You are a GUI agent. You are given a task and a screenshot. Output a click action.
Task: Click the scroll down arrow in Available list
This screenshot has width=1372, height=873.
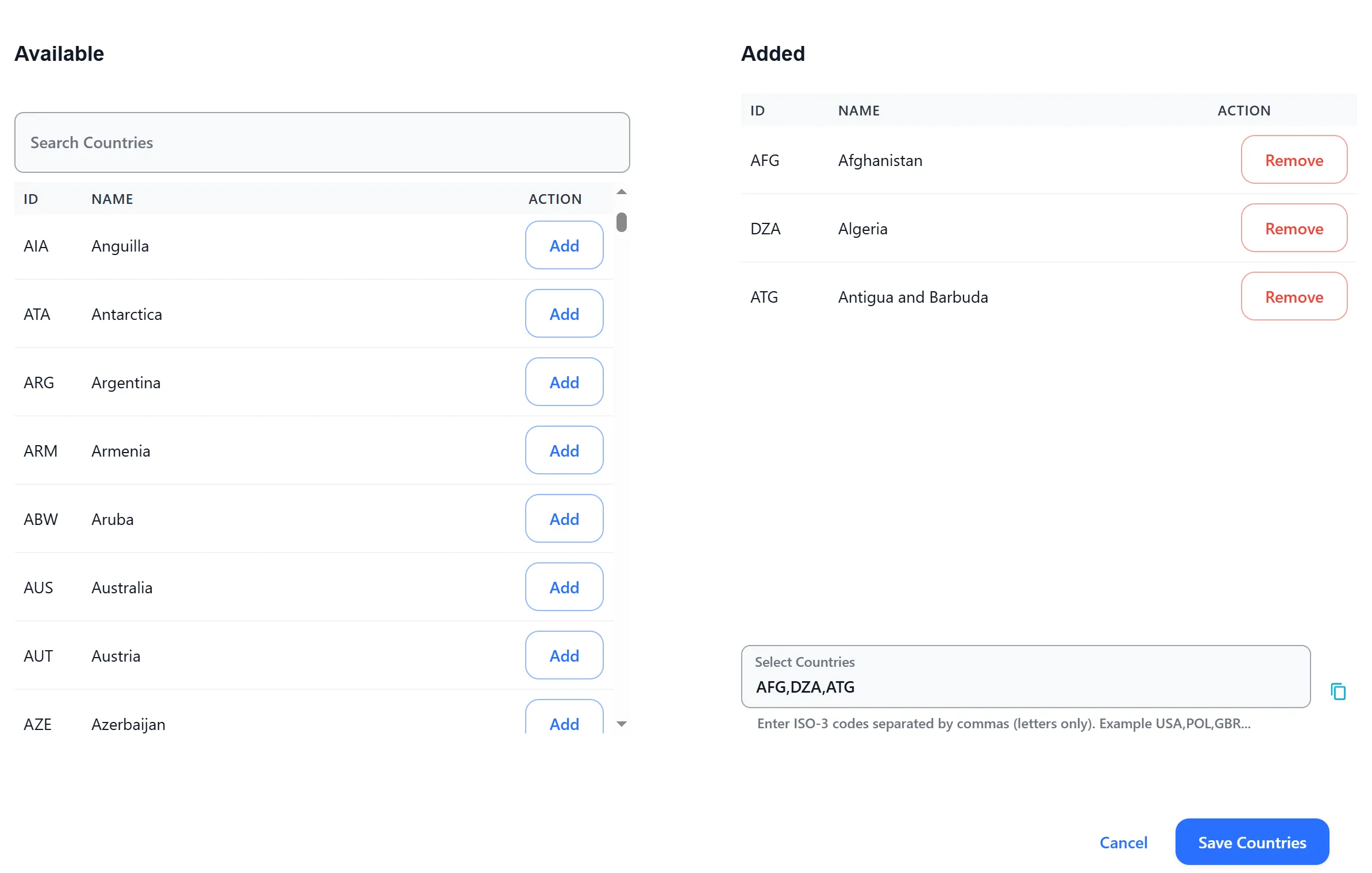[621, 724]
